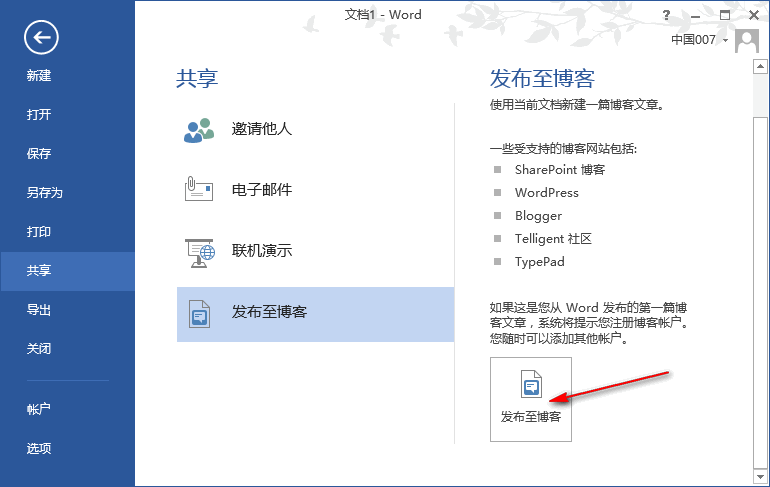Click the Present Online screen icon
Screen dimensions: 770x487
pos(199,252)
